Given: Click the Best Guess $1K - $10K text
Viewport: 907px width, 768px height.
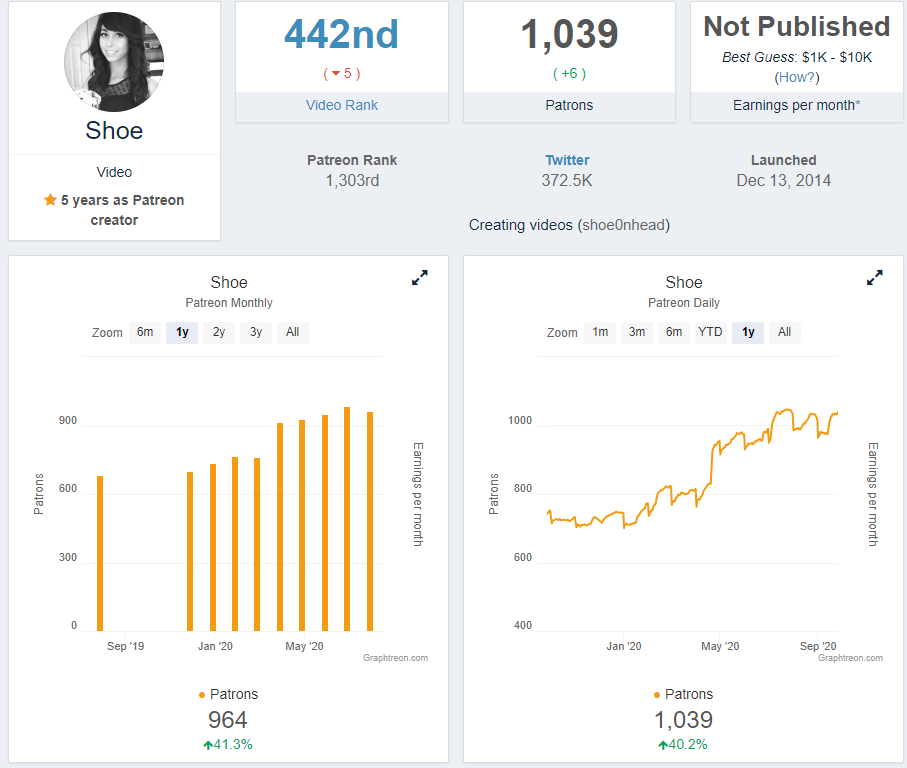Looking at the screenshot, I should click(x=797, y=57).
